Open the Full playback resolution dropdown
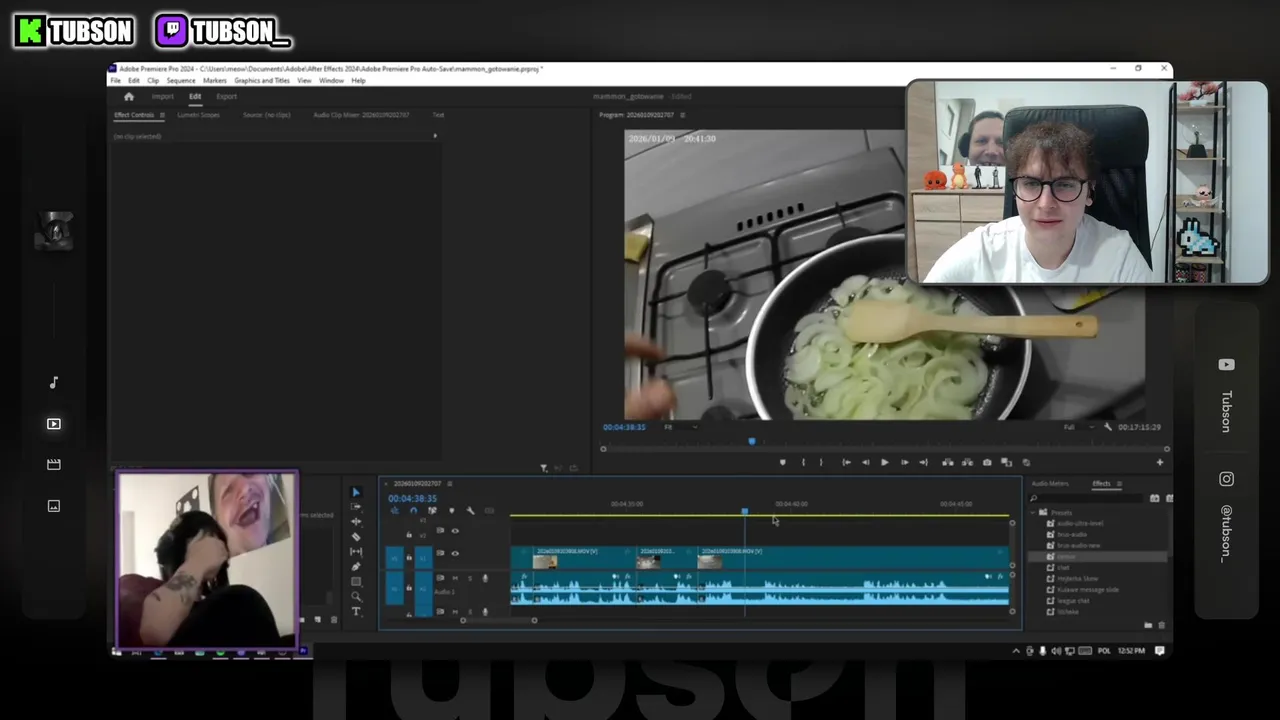Screen dimensions: 1280x720 coord(1077,427)
